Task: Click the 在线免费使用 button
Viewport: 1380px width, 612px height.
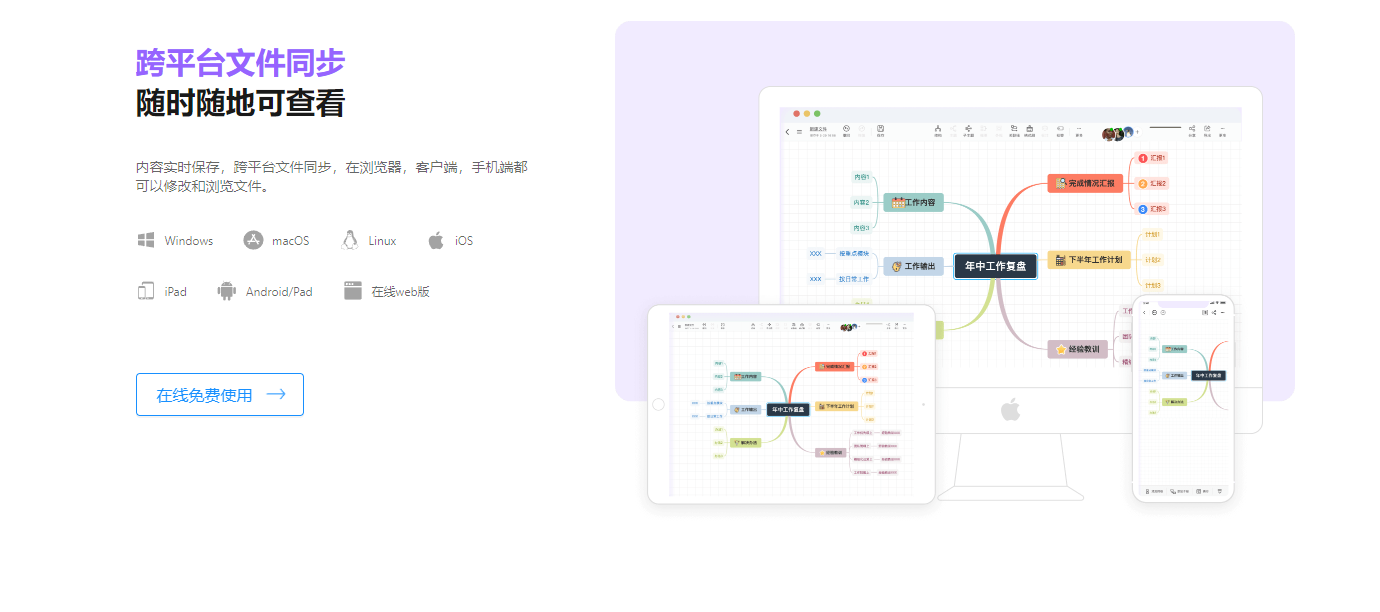Action: [219, 394]
